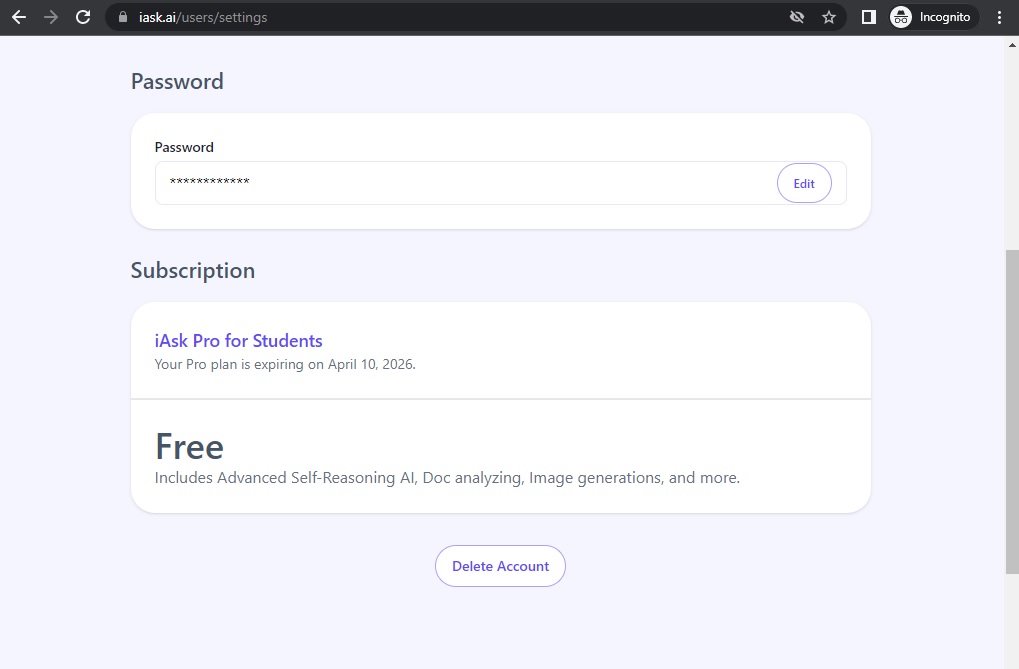Screen dimensions: 1019x669
Task: Click the address bar URL iask.ai/users/settings
Action: [x=203, y=18]
